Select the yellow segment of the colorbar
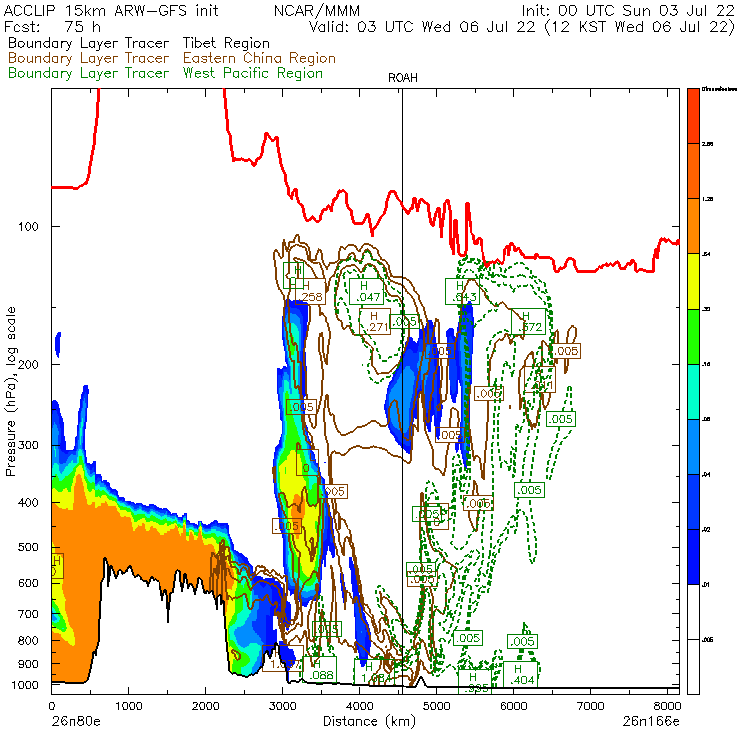This screenshot has width=740, height=740. point(693,281)
